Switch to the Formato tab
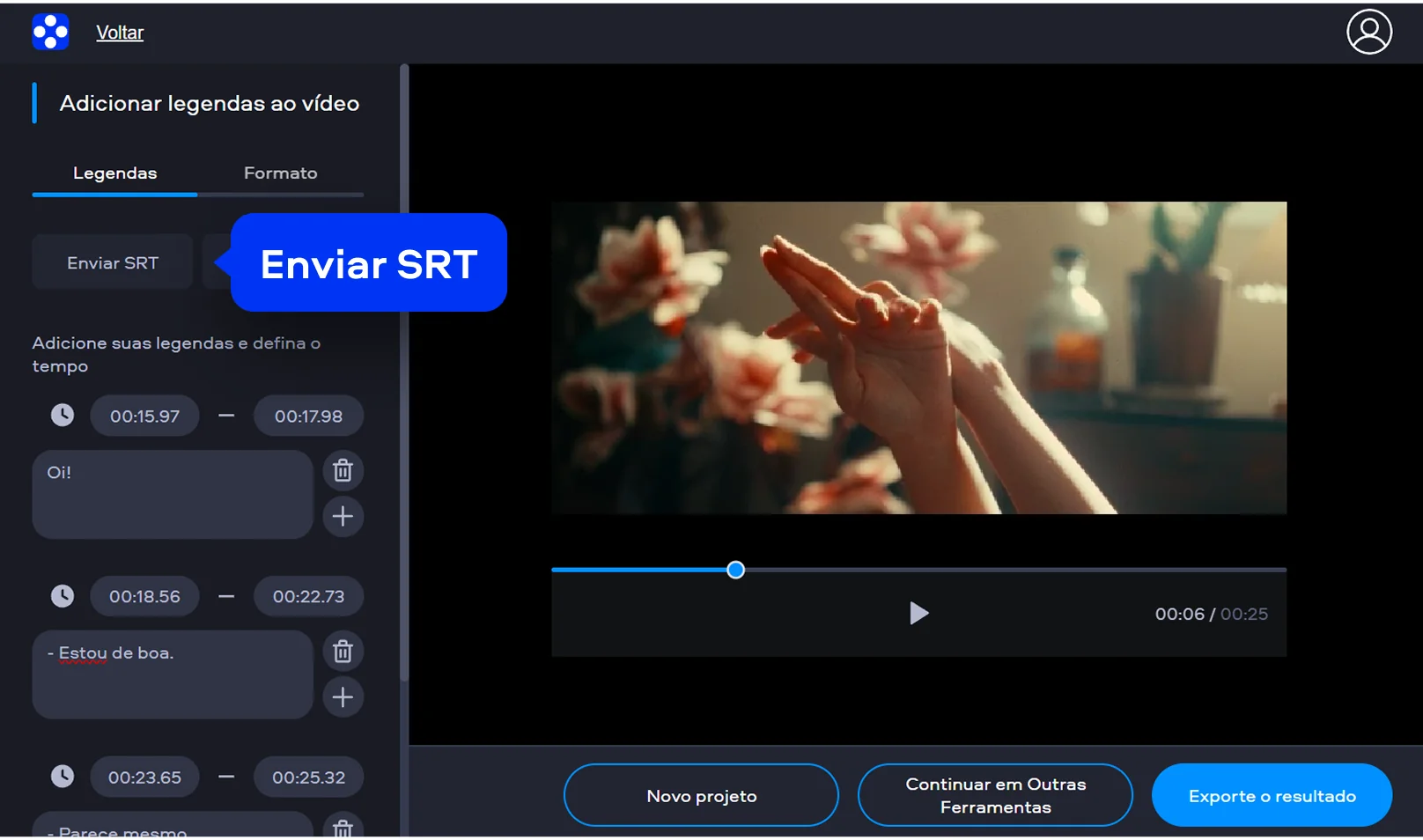 (280, 173)
